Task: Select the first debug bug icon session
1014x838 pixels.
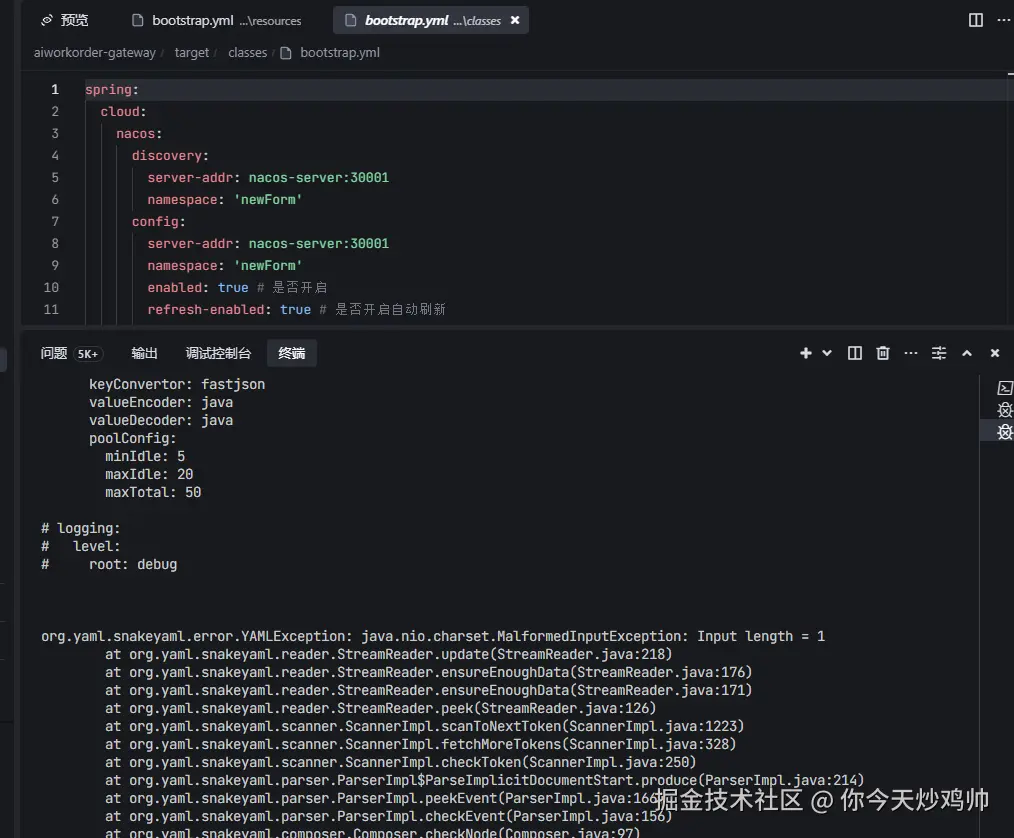Action: (1005, 410)
